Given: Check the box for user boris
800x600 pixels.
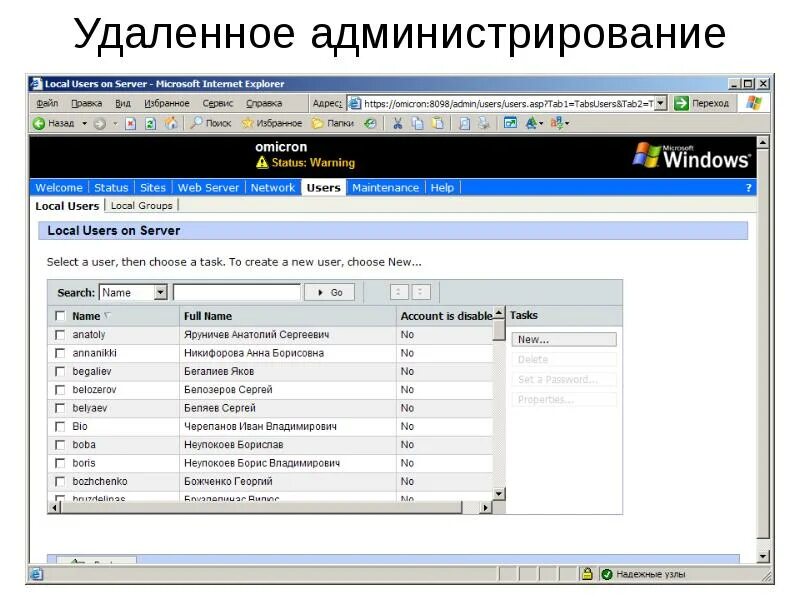Looking at the screenshot, I should pos(60,463).
